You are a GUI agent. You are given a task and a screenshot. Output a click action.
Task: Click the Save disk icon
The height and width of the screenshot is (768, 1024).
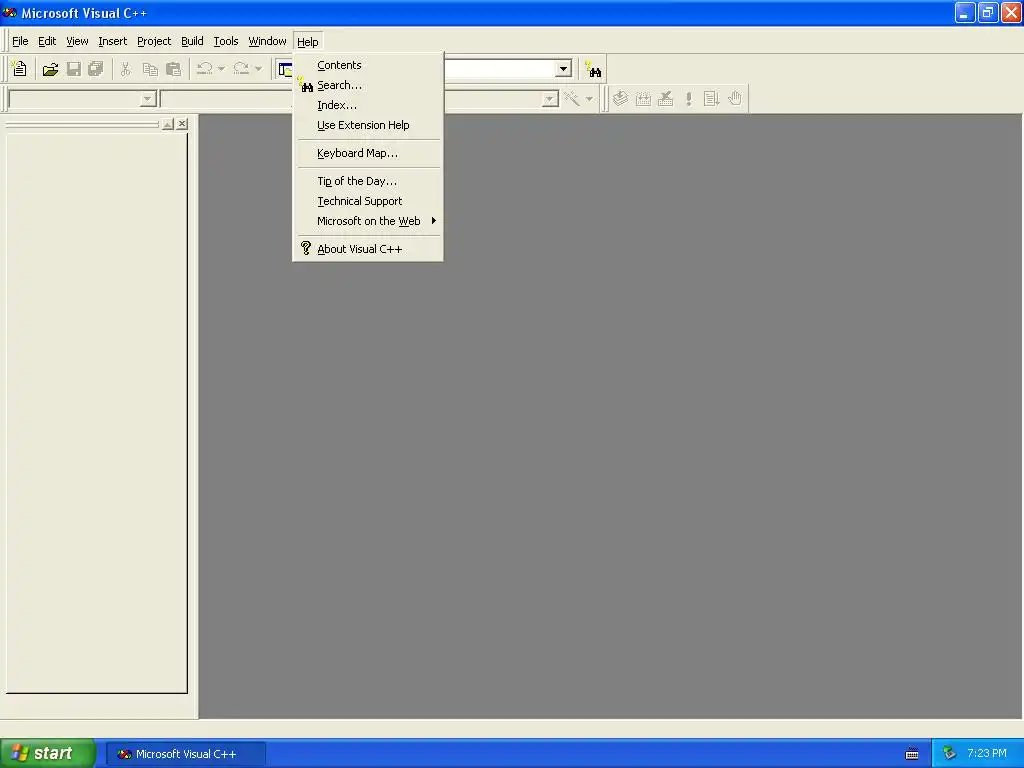coord(74,69)
